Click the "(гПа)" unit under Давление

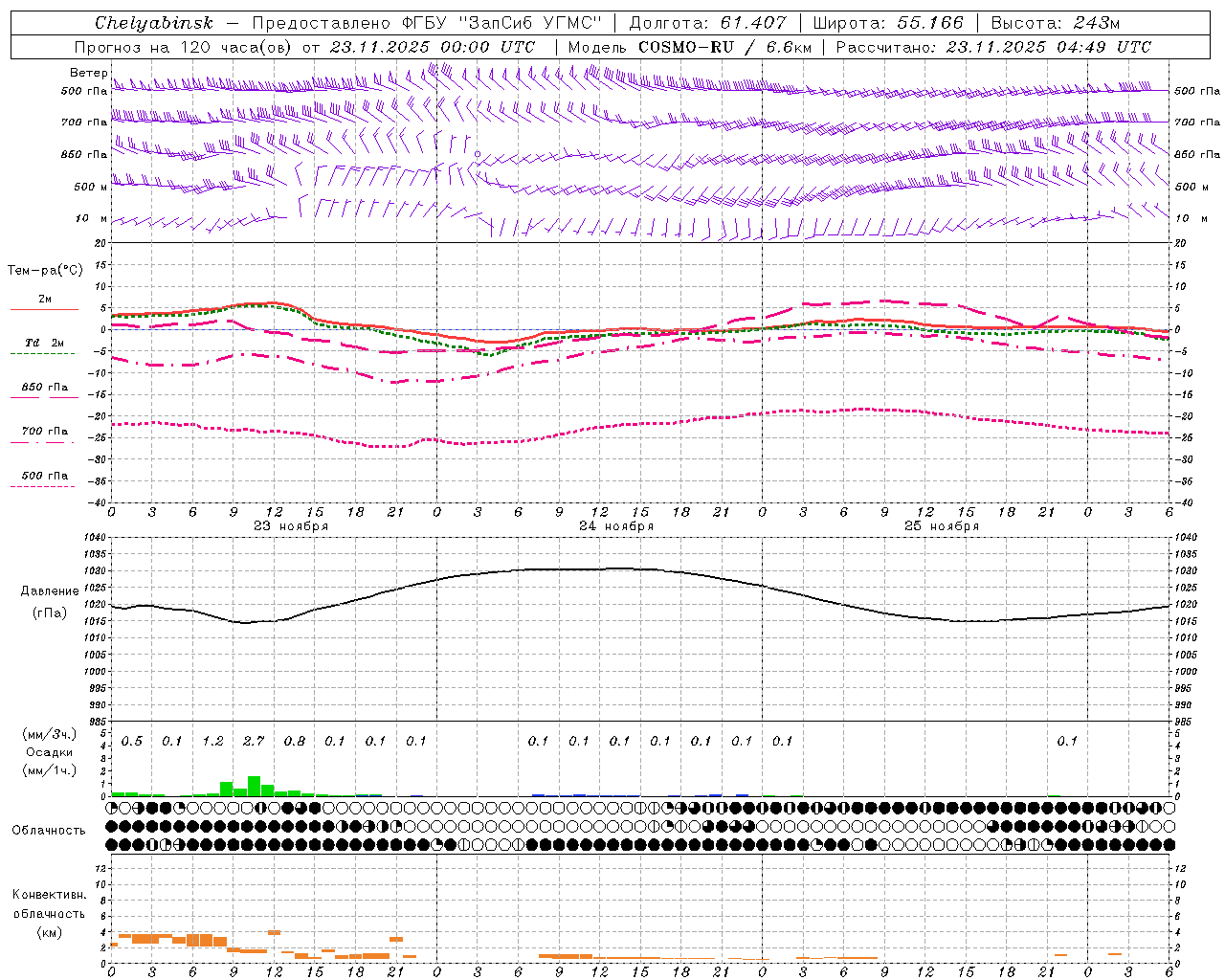click(x=50, y=612)
